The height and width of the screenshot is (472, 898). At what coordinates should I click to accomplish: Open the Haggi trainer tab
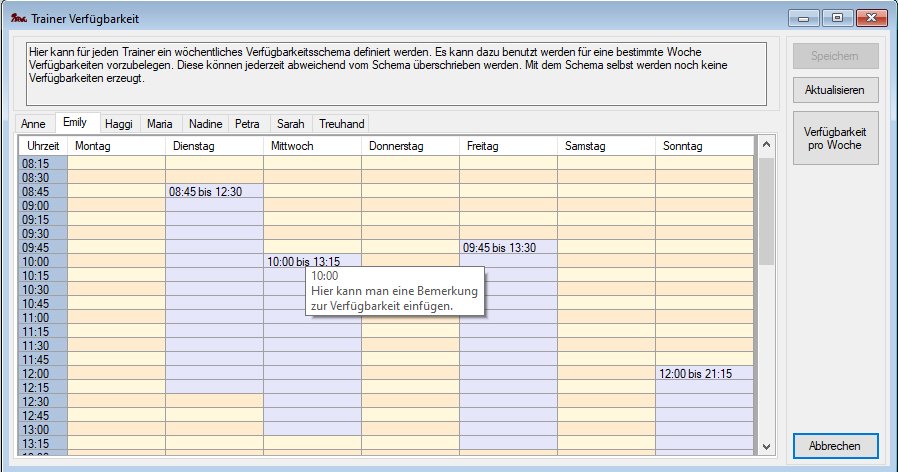118,124
